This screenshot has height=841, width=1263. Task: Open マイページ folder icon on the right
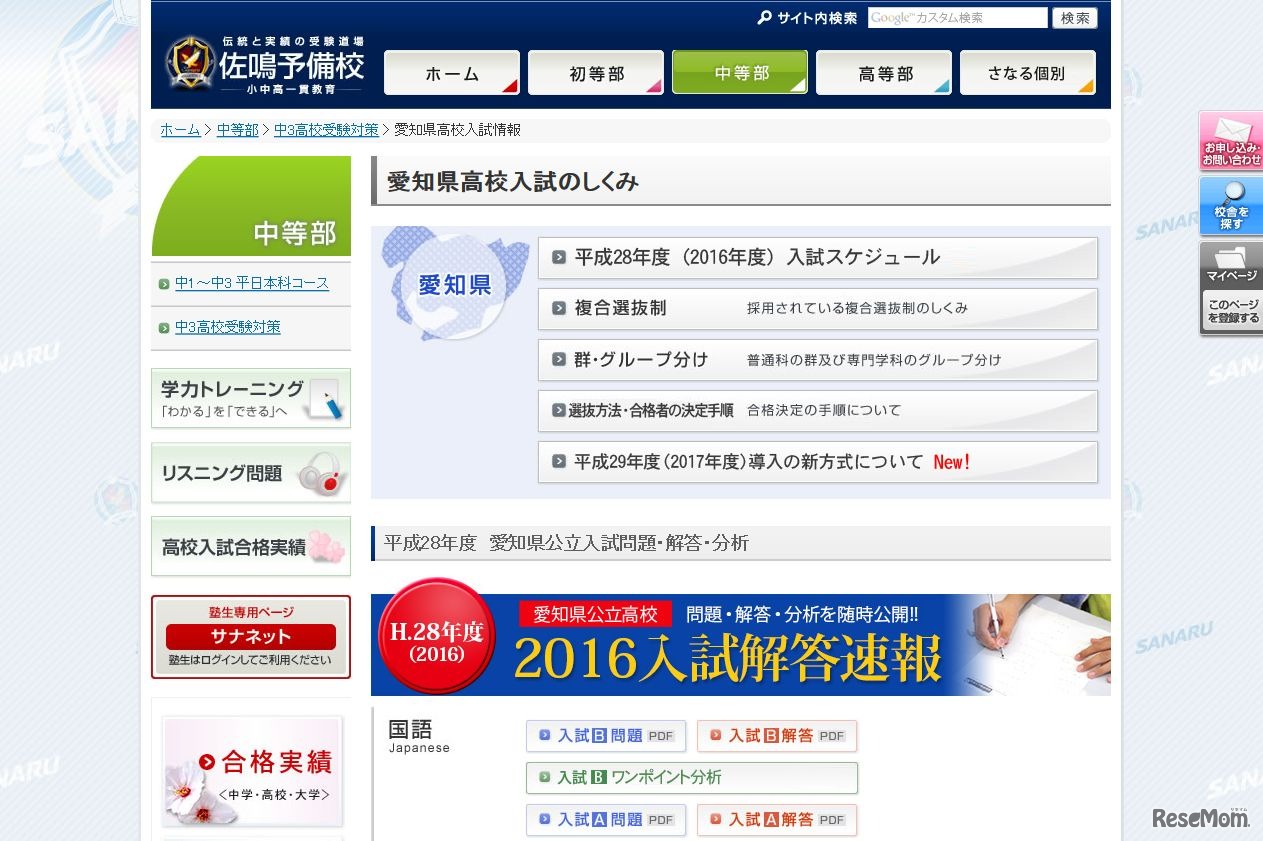[x=1229, y=265]
